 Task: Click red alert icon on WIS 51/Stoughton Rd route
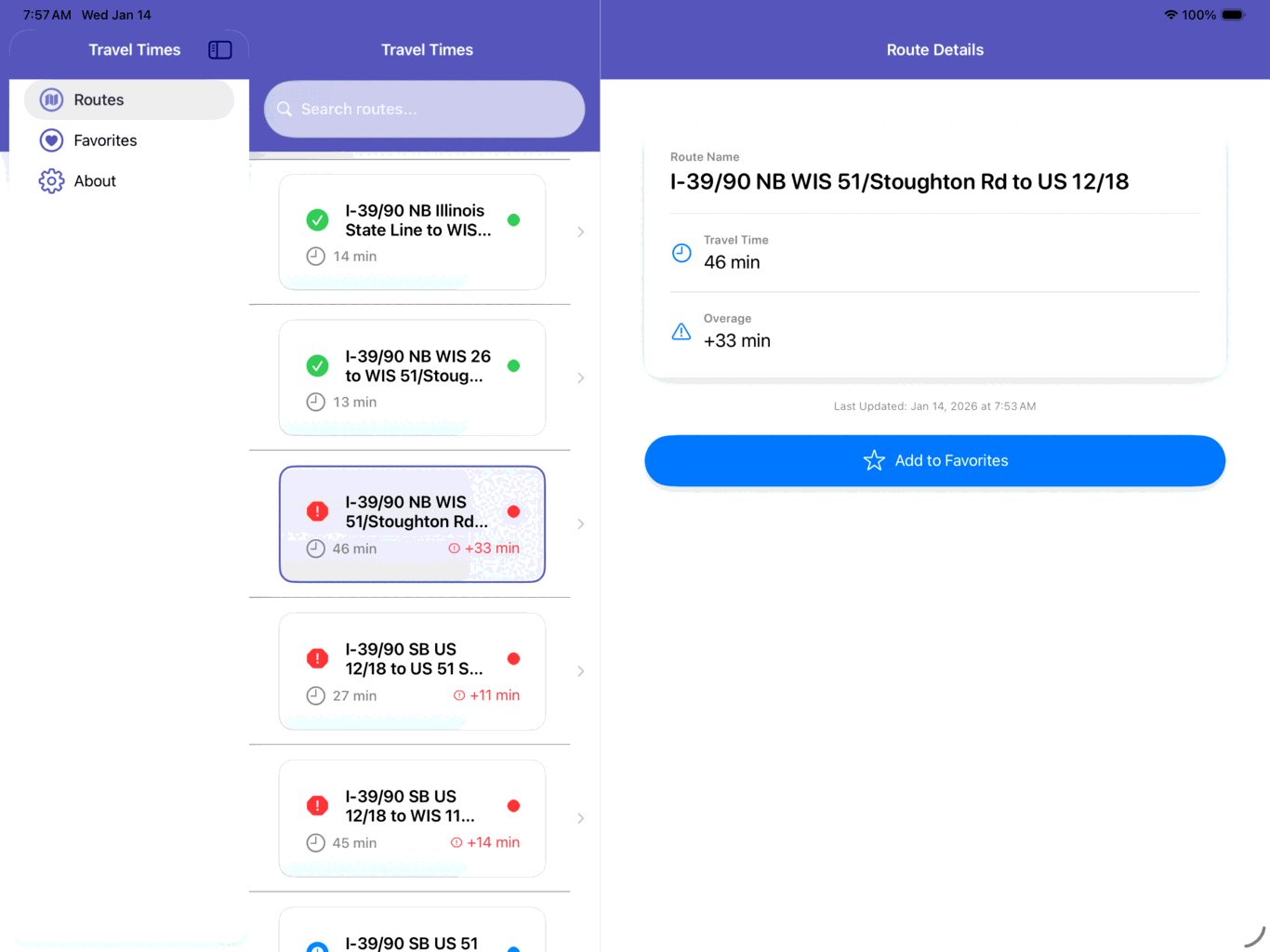pyautogui.click(x=317, y=511)
